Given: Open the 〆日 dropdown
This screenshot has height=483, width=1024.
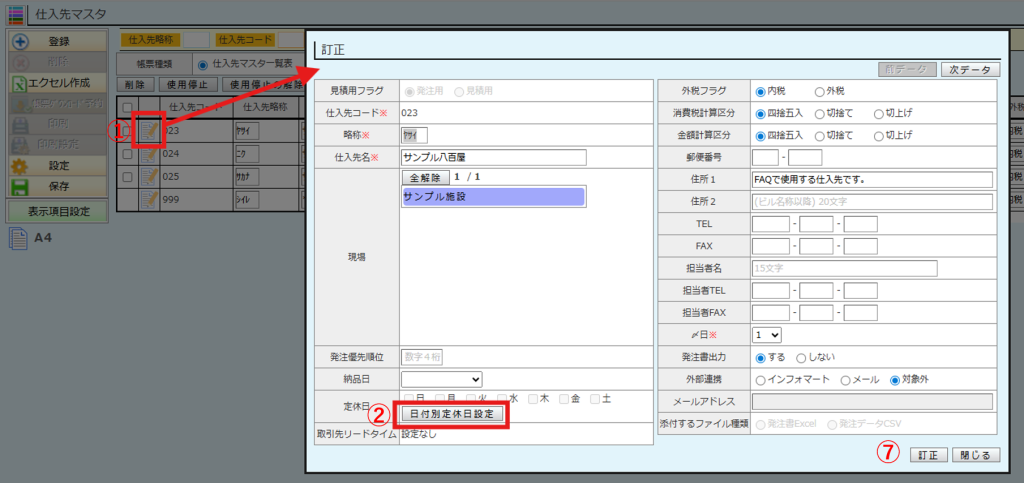Looking at the screenshot, I should [767, 335].
